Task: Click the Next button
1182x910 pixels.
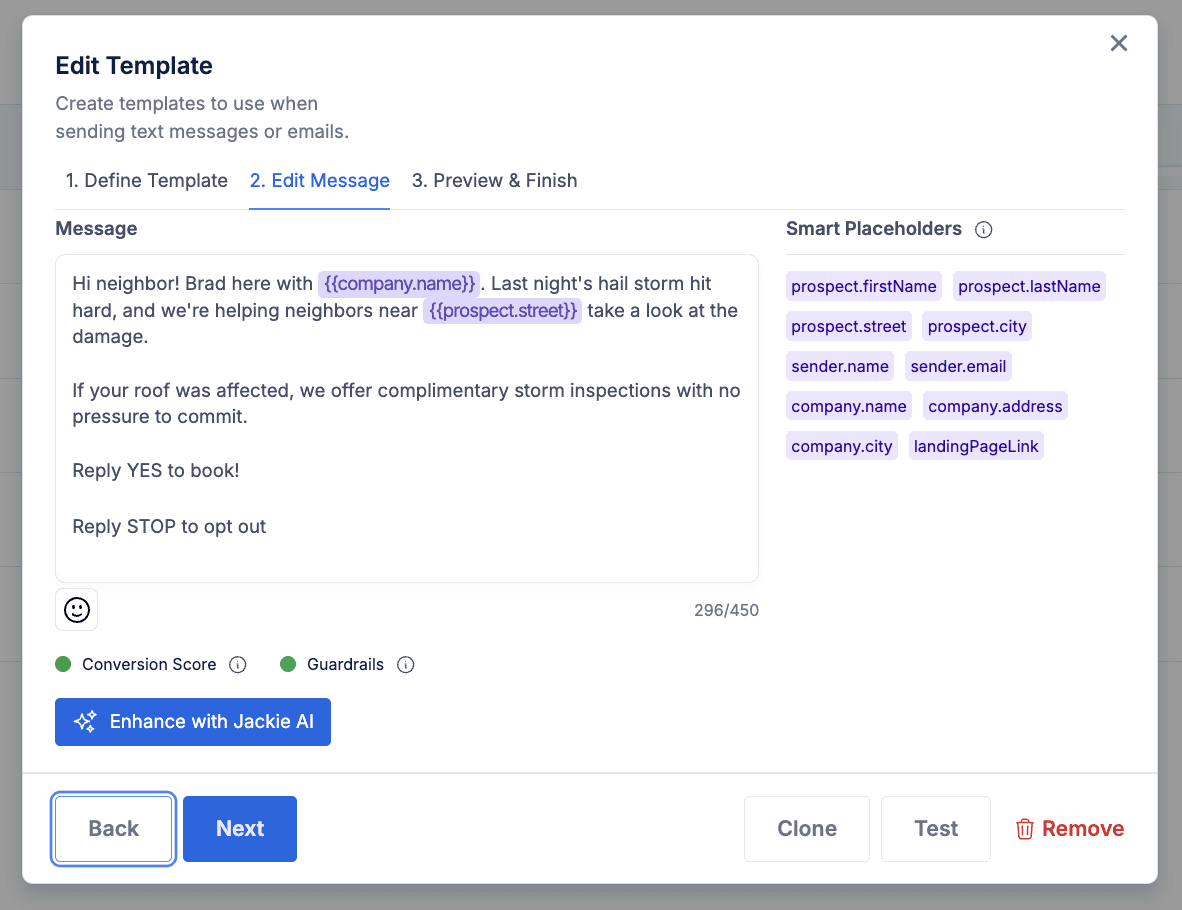Action: [240, 829]
